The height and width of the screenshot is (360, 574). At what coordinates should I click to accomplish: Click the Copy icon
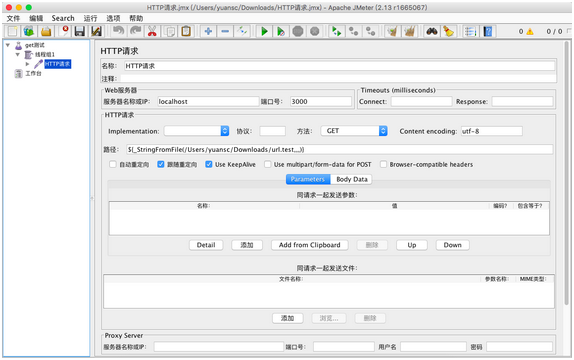point(169,31)
